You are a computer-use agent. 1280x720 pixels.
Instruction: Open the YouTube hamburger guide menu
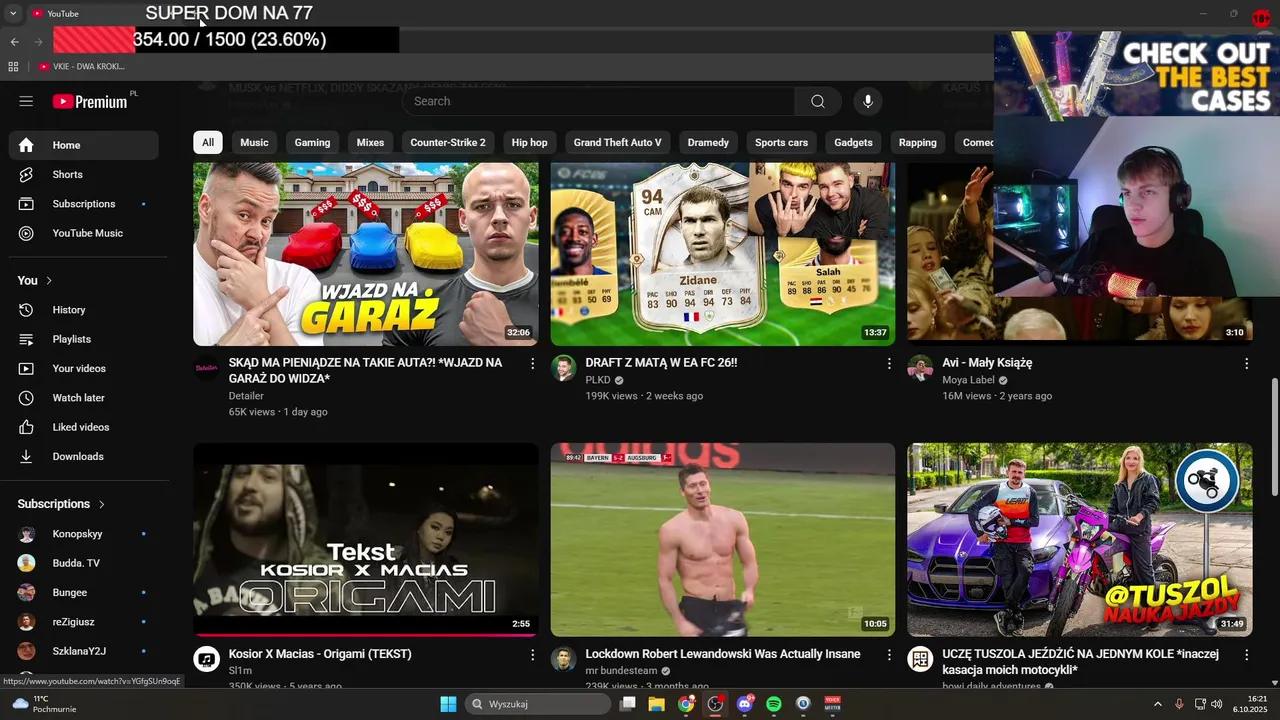click(26, 101)
